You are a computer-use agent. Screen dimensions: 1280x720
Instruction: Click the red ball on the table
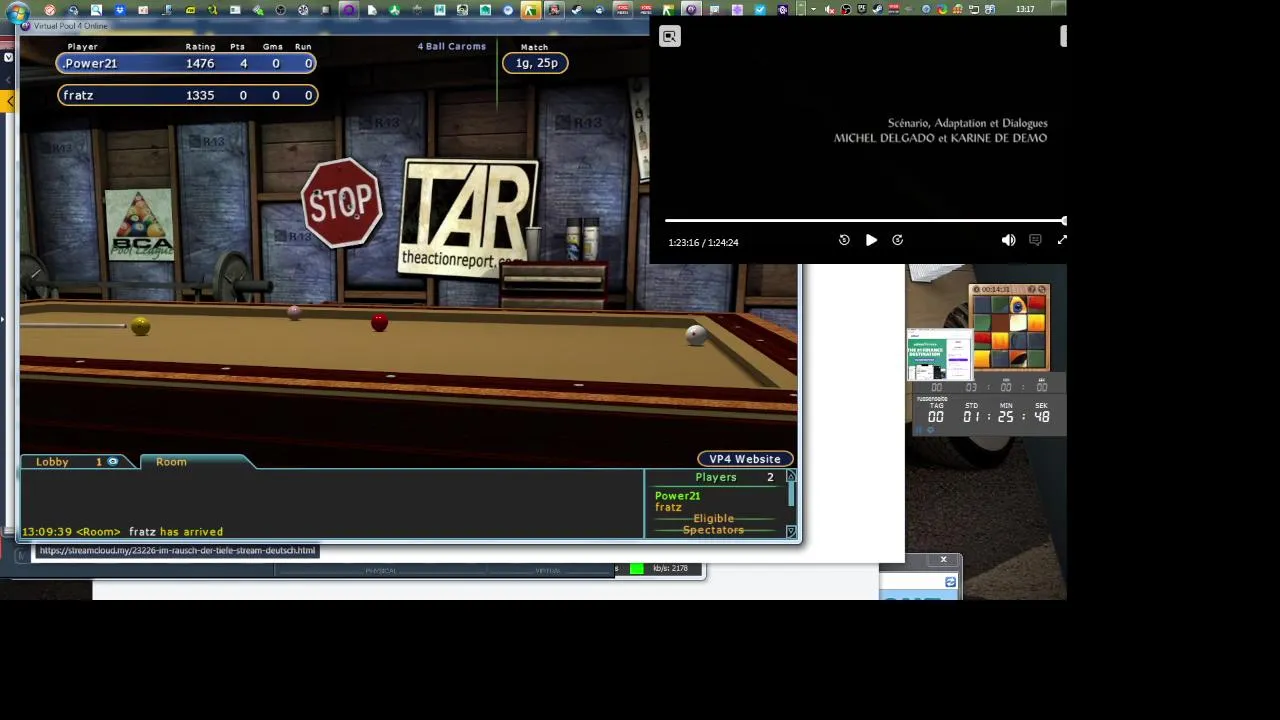379,322
